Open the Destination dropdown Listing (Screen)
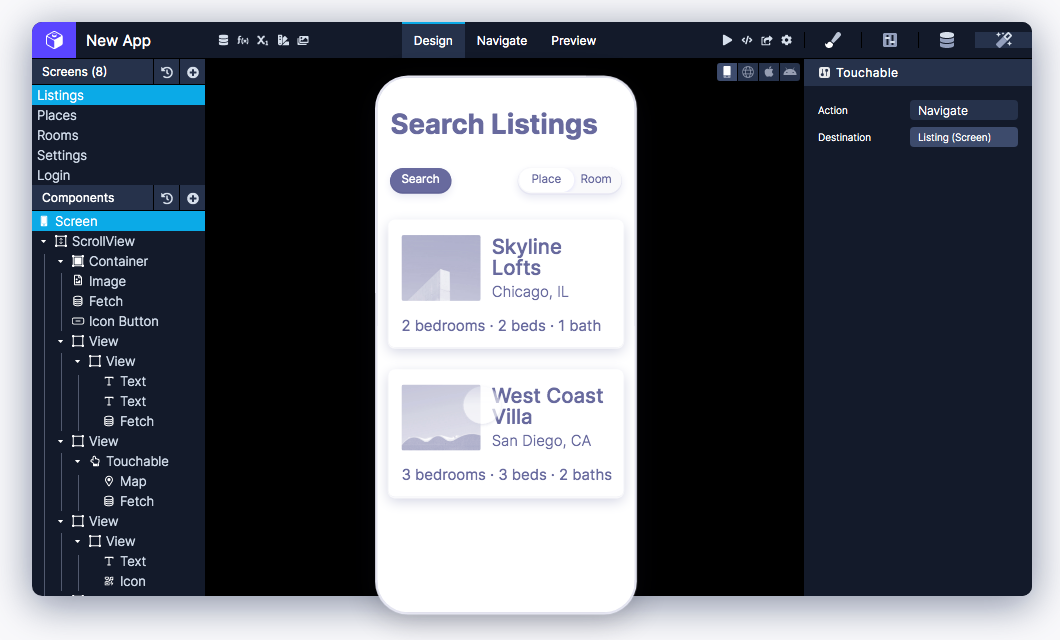1060x640 pixels. (963, 137)
